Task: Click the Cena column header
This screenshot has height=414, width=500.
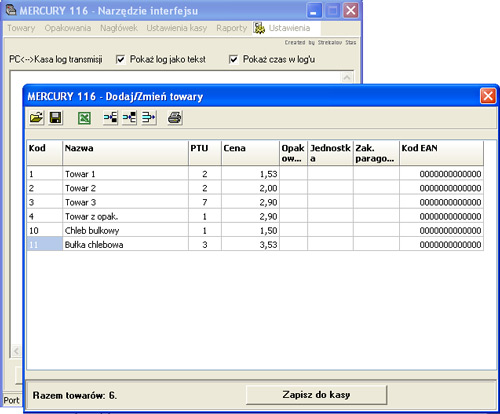Action: 250,153
